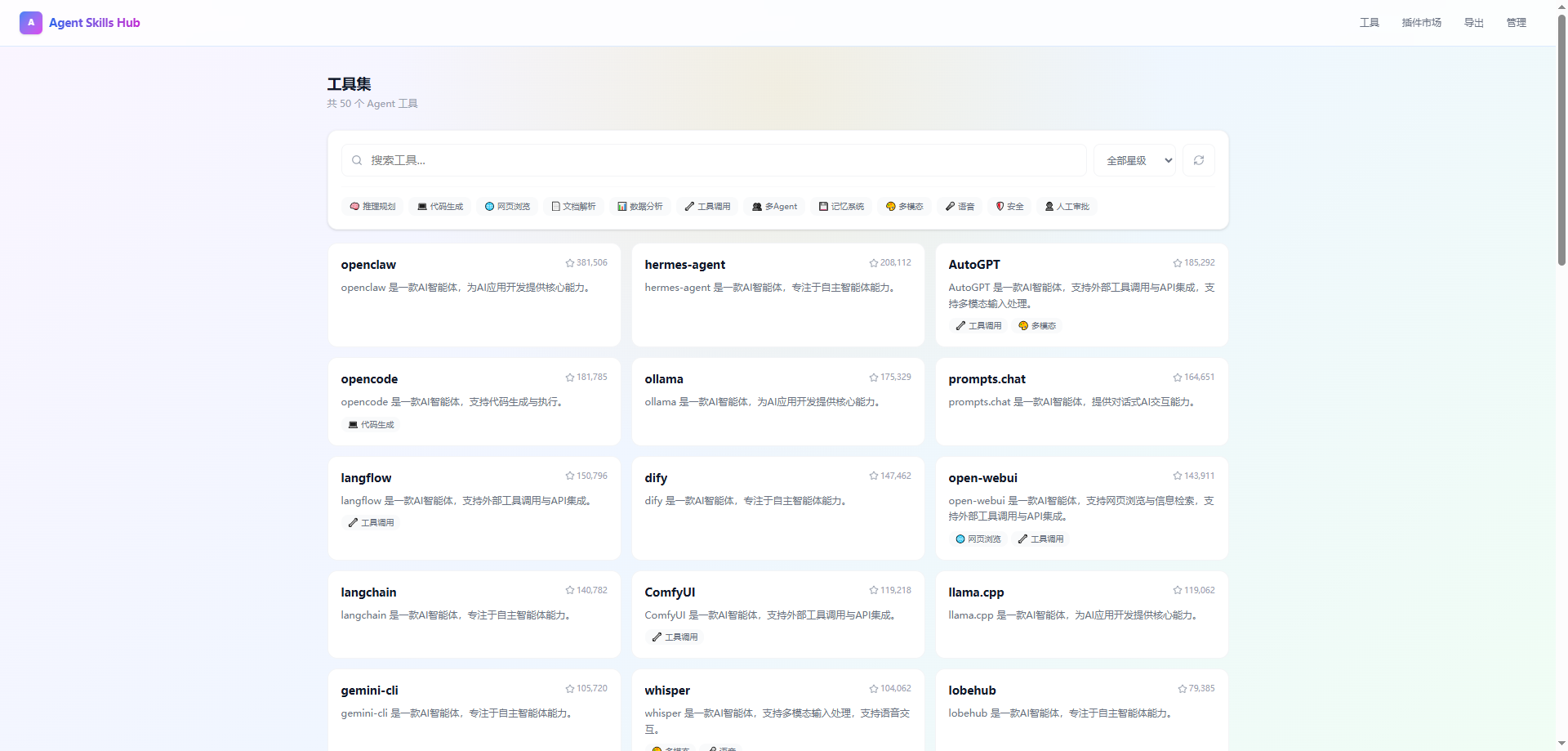1568x751 pixels.
Task: Toggle the 数据分析 filter chip
Action: click(x=640, y=207)
